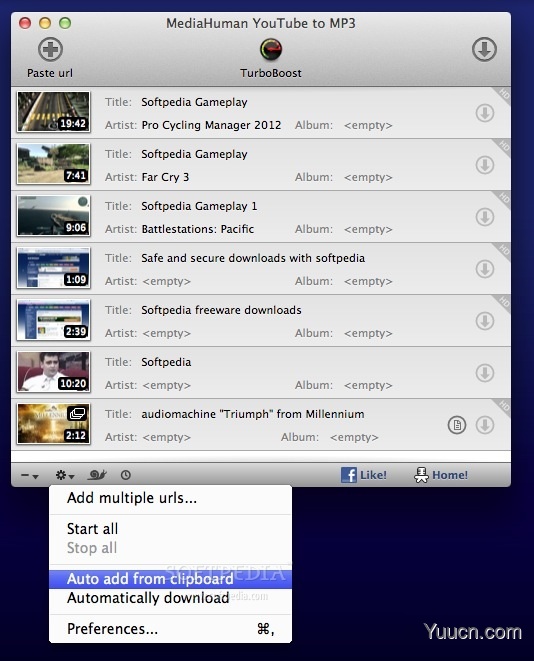Select the 2:39 video thumbnail
This screenshot has width=534, height=661.
tap(54, 320)
